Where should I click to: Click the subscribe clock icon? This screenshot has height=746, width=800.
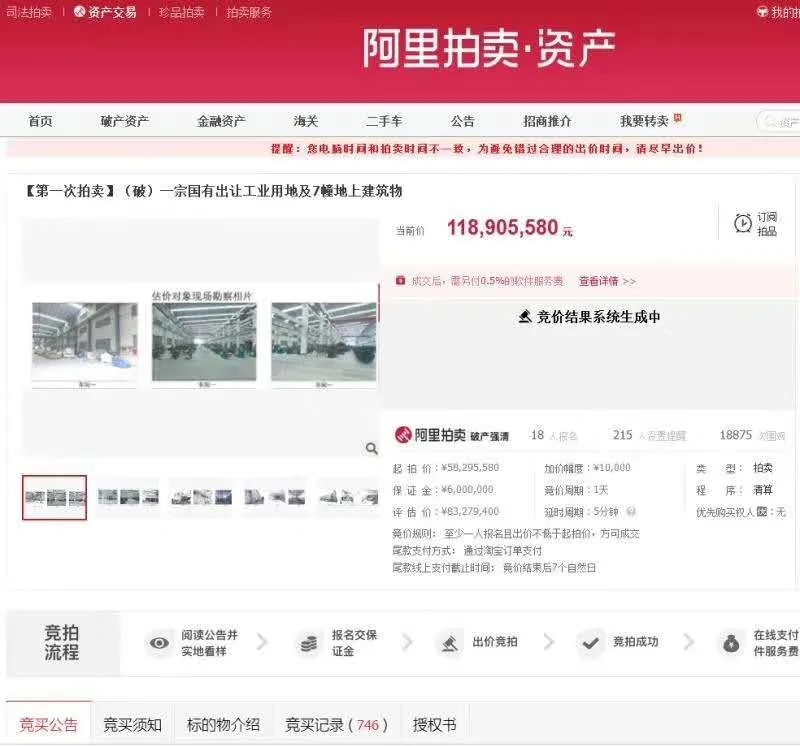tap(742, 223)
